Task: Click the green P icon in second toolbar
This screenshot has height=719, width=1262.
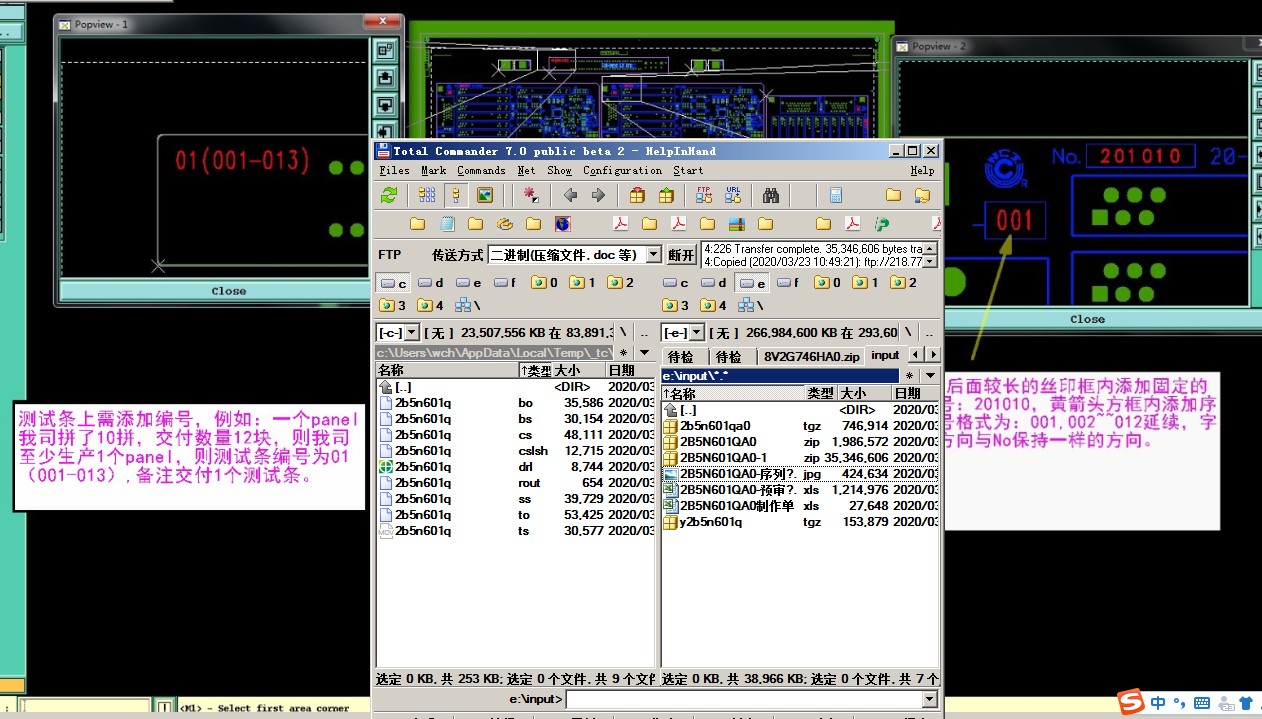Action: (882, 224)
